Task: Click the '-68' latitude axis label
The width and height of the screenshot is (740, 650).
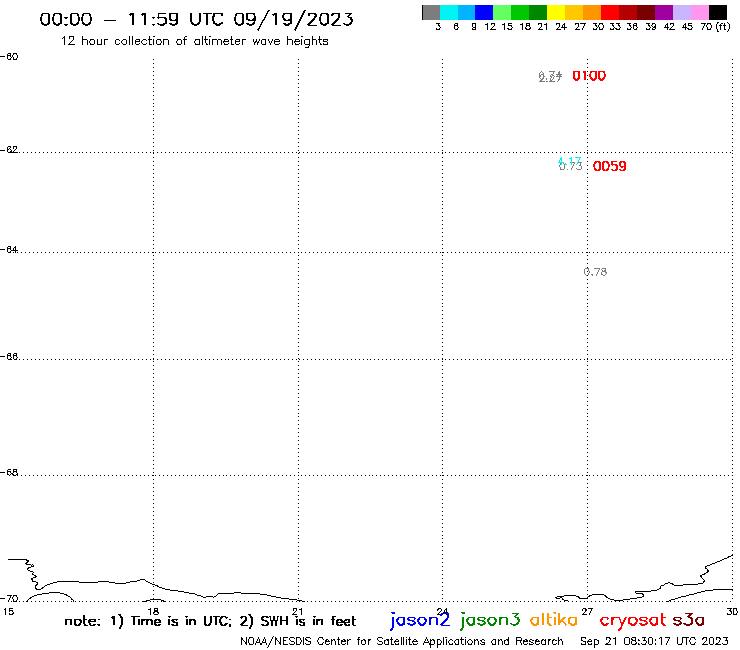Action: (x=9, y=473)
